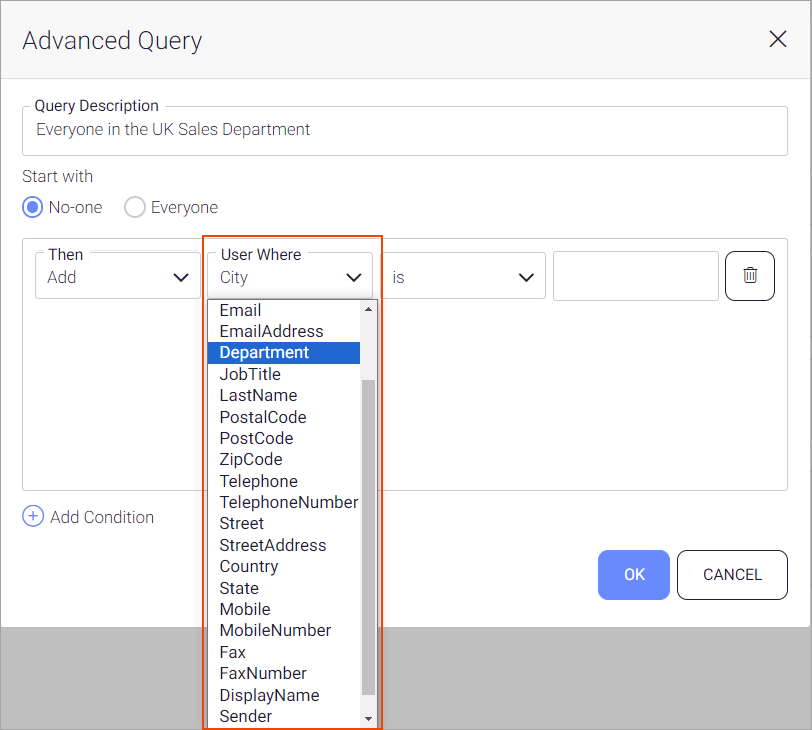Select the Everyone radio button
Image resolution: width=812 pixels, height=730 pixels.
click(x=135, y=208)
